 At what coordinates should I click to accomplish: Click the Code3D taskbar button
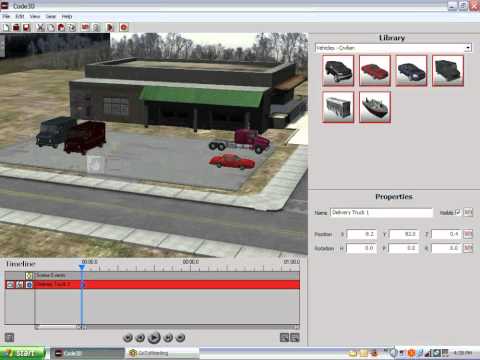pyautogui.click(x=87, y=353)
